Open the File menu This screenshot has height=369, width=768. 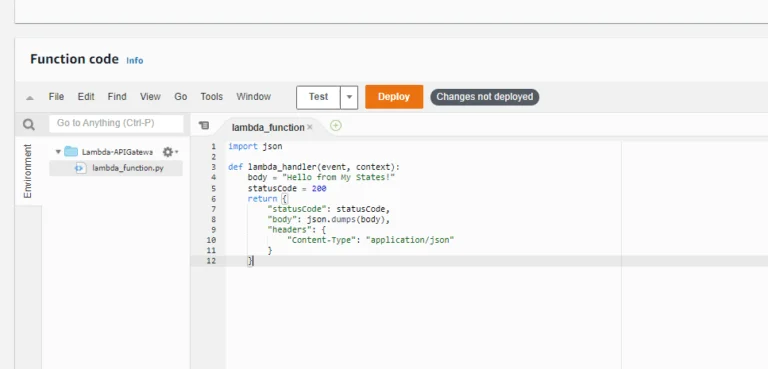point(56,97)
